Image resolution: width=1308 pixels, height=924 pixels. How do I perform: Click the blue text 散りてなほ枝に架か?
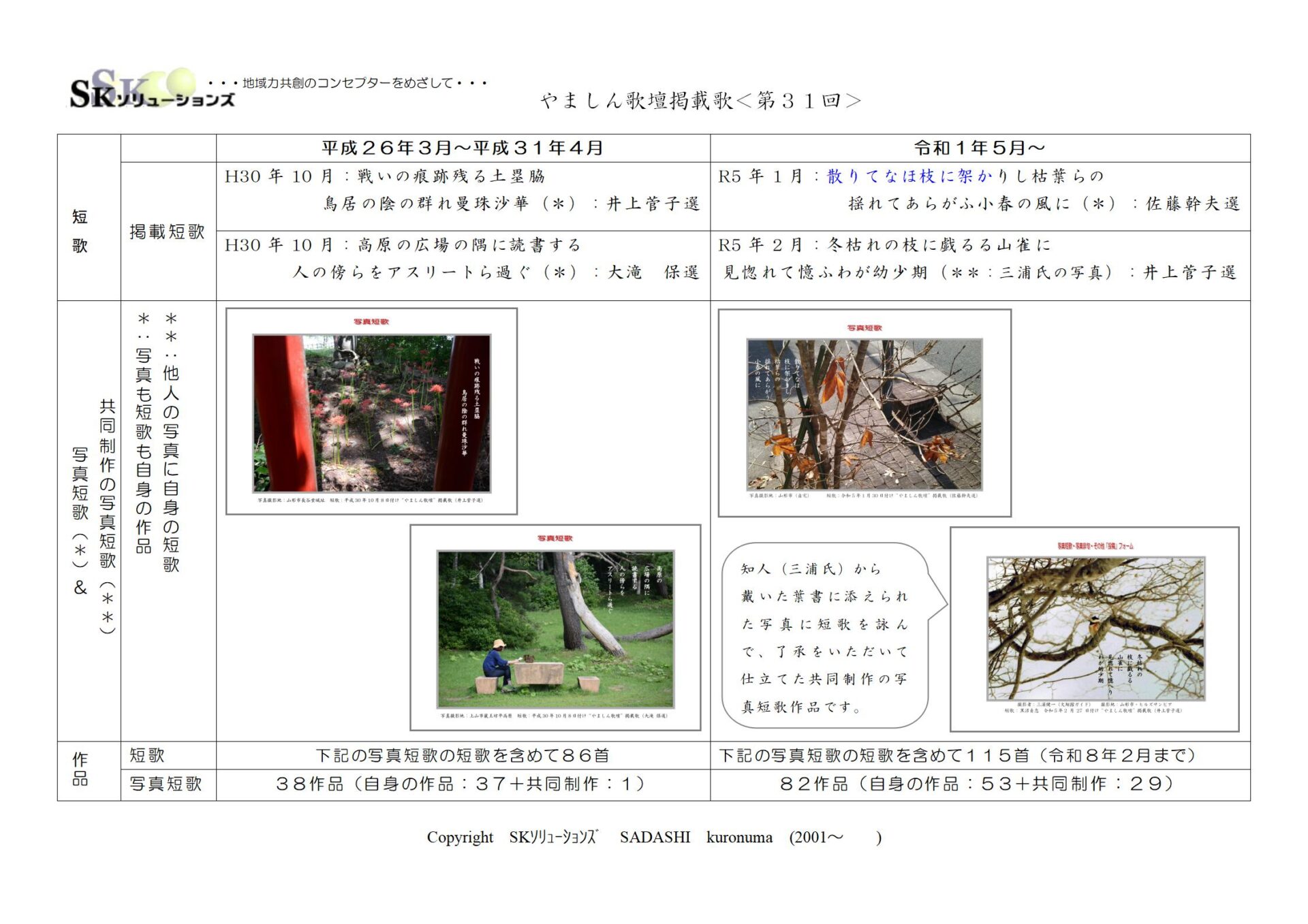(909, 176)
